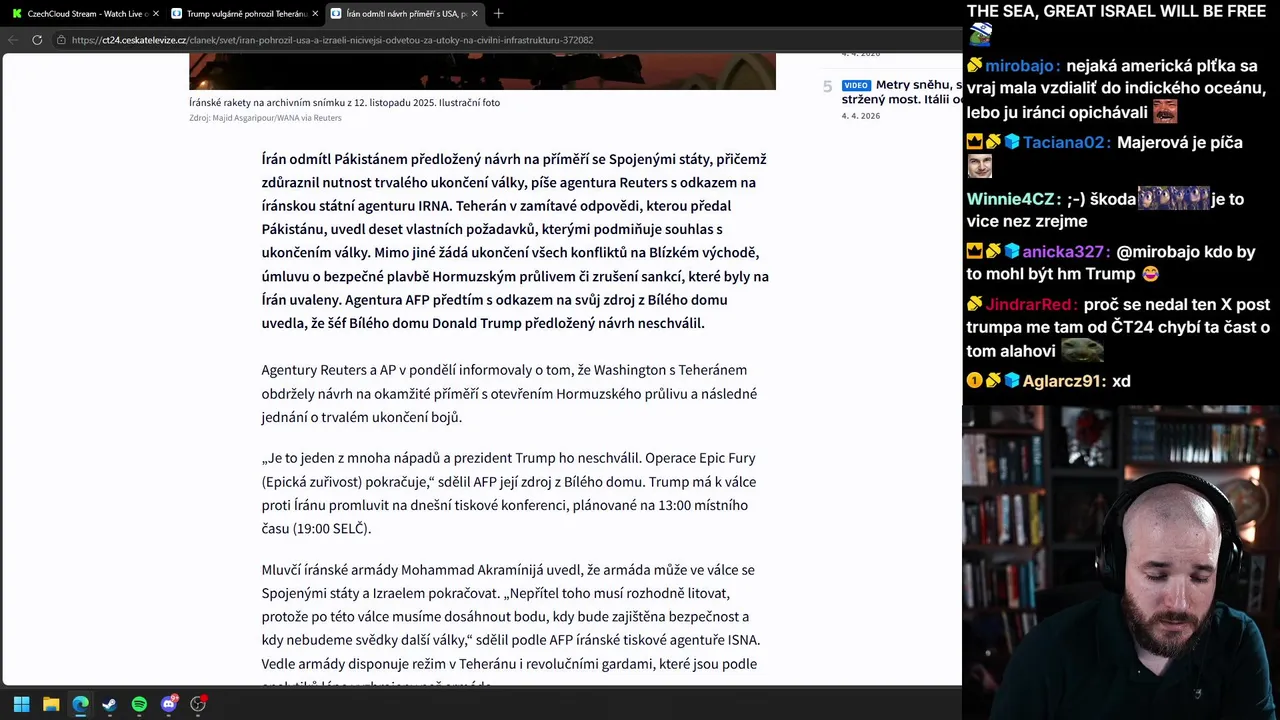Reload the current page

37,40
